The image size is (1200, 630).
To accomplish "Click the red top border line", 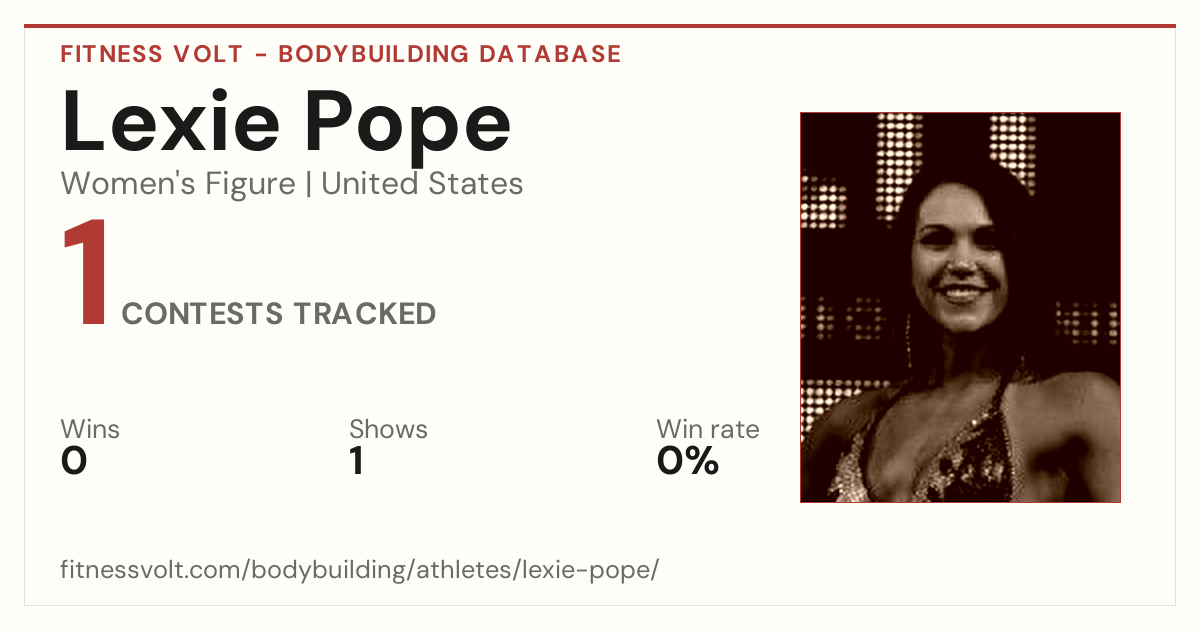I will tap(600, 26).
